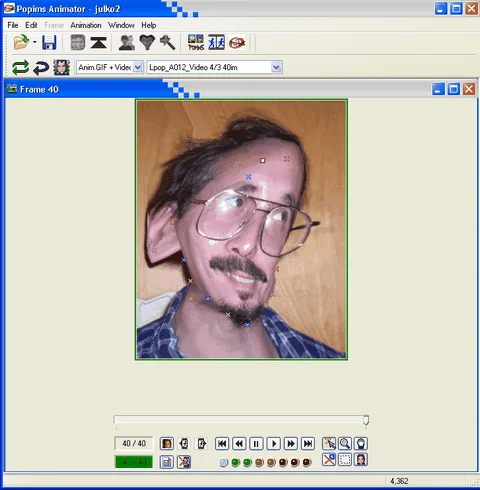Click the blue walking figures film icon
The image size is (480, 490).
[216, 43]
